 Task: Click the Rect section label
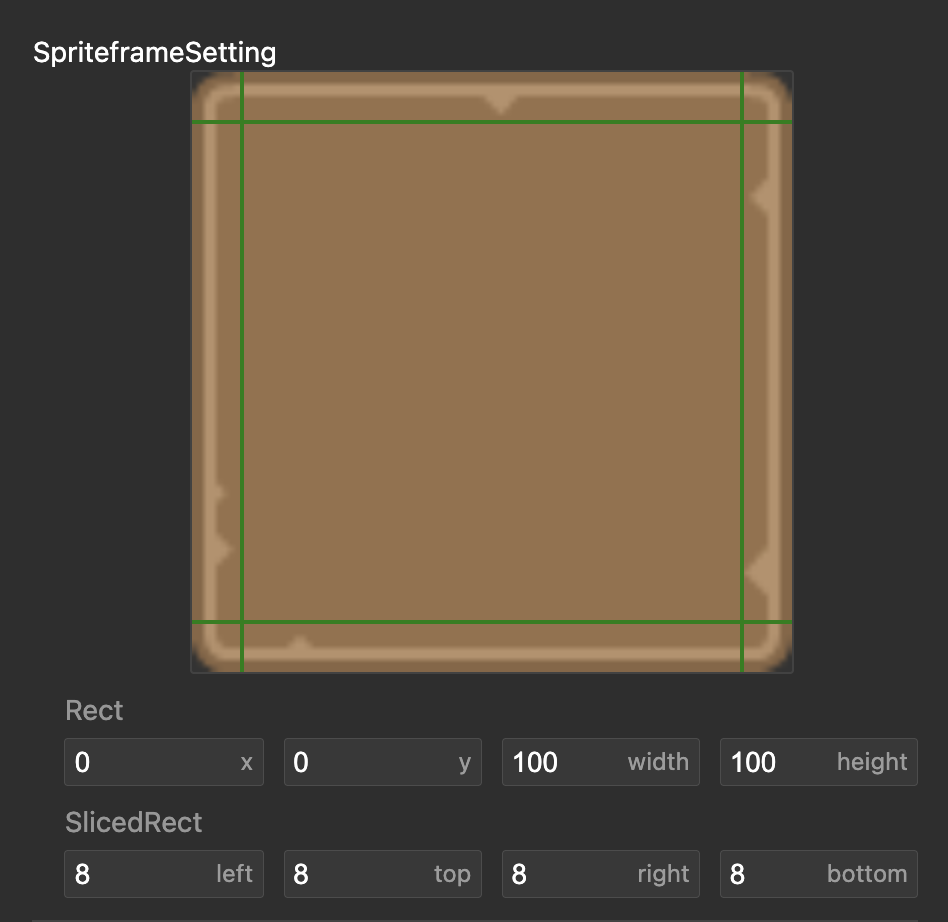pyautogui.click(x=94, y=710)
